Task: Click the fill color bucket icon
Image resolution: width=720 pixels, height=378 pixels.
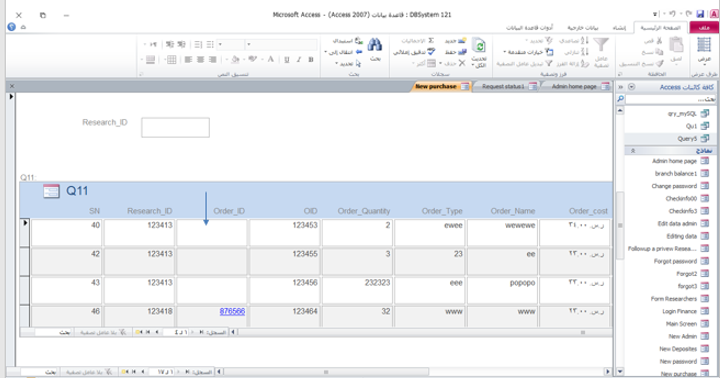Action: click(235, 59)
